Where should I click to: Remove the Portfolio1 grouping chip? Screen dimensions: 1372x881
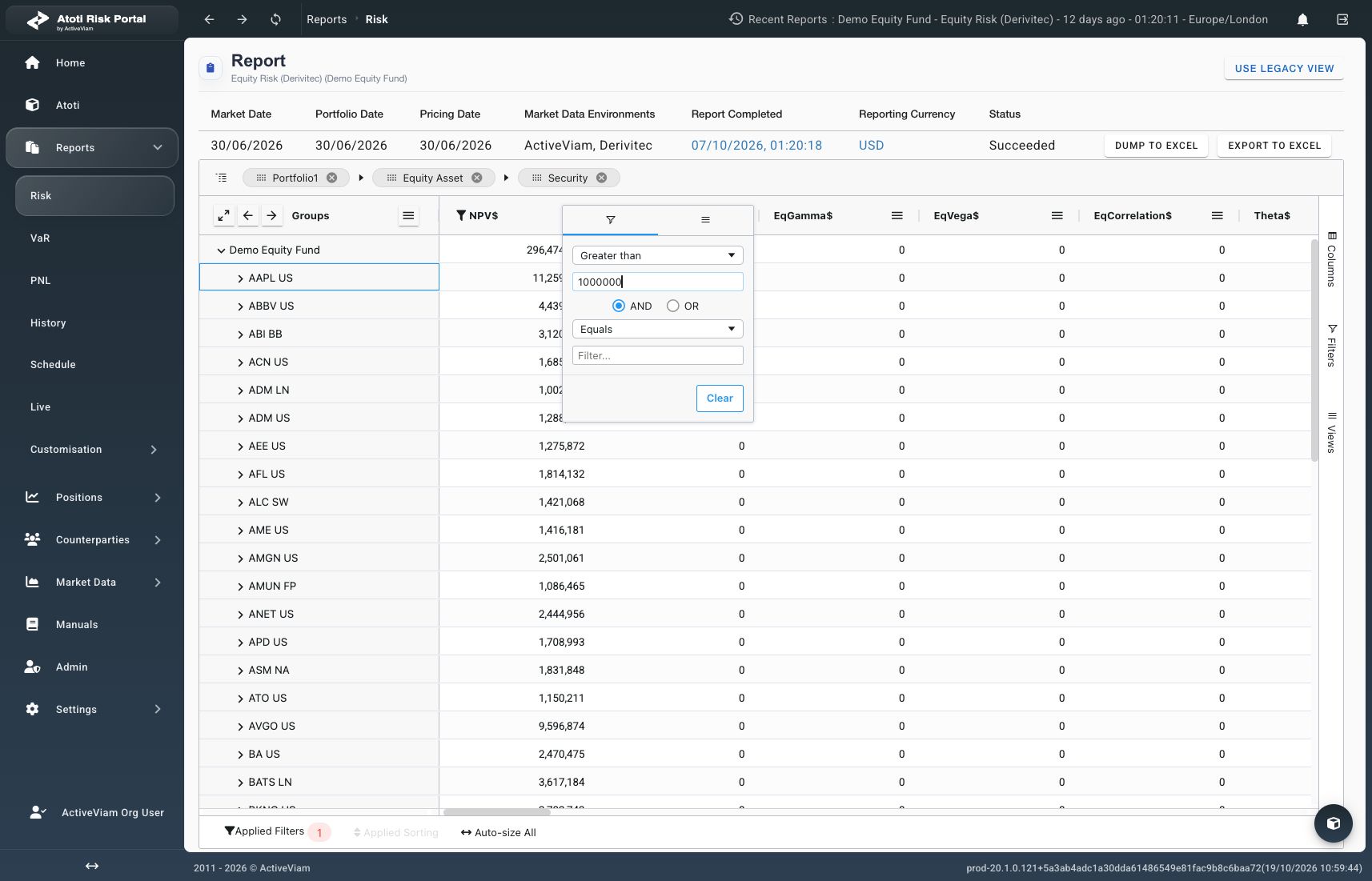(x=331, y=178)
